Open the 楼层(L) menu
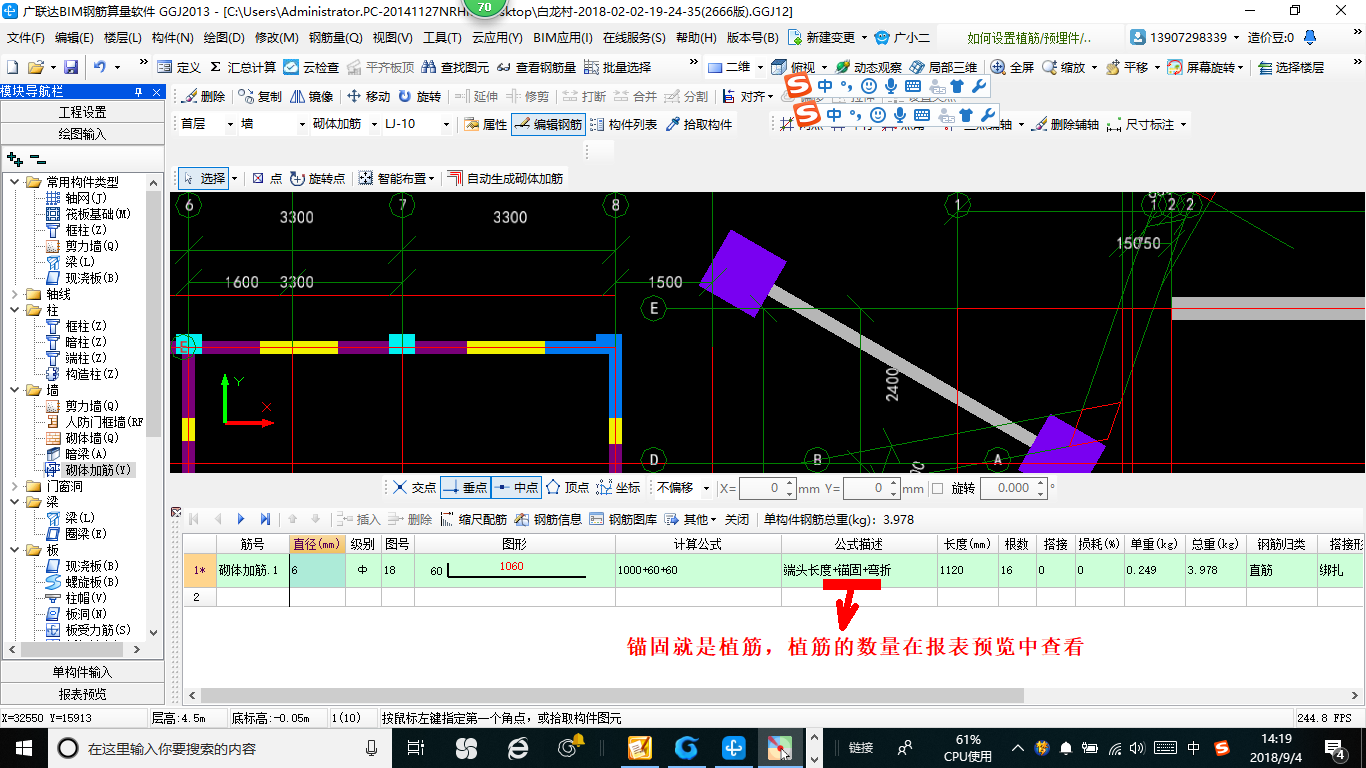Viewport: 1366px width, 768px height. [123, 37]
